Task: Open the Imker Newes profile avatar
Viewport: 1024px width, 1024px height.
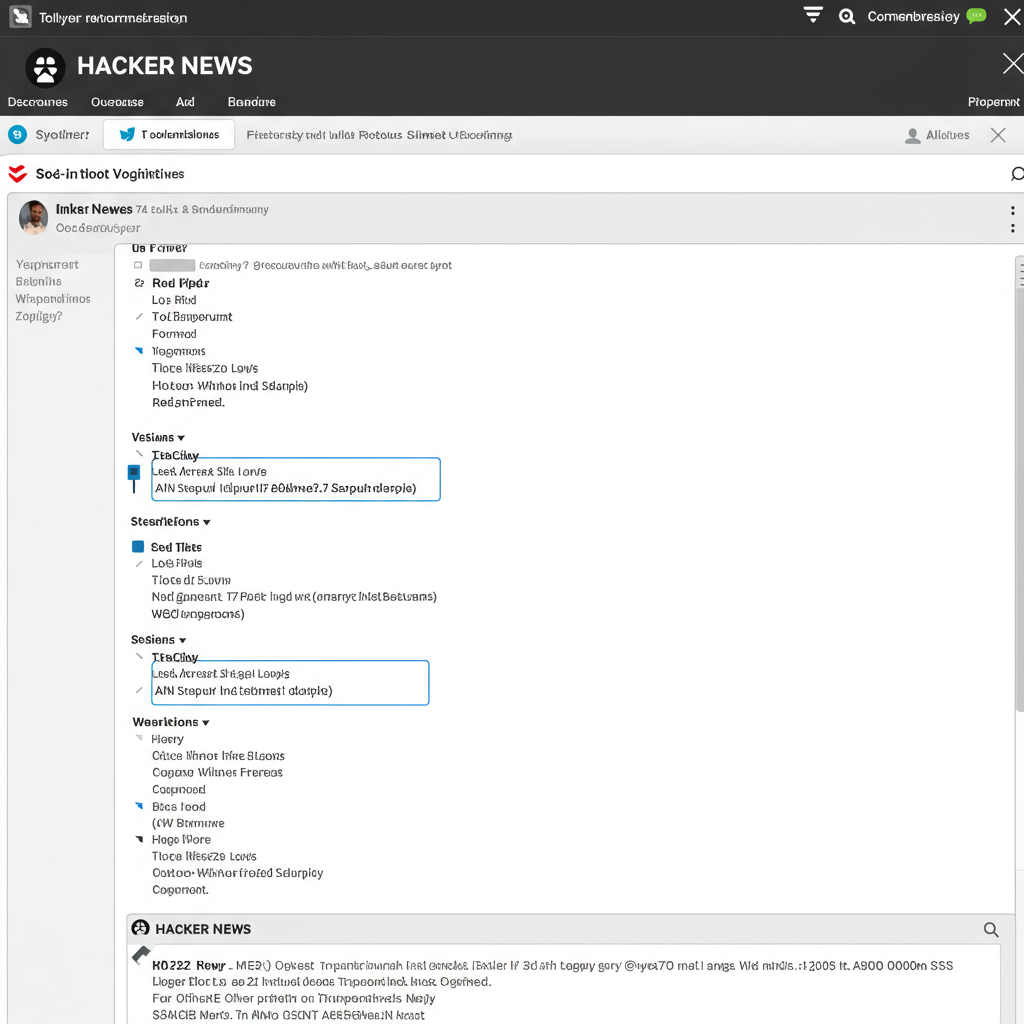Action: click(33, 217)
